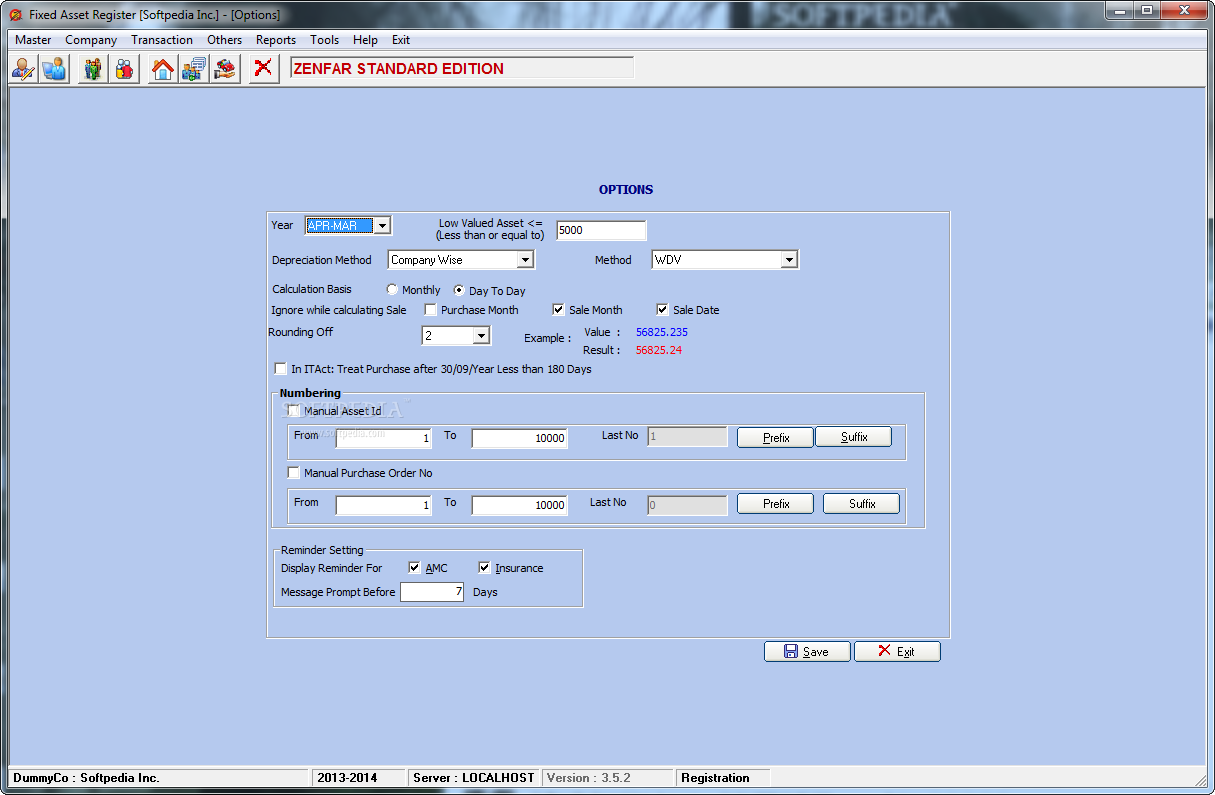Enable Manual Asset Id checkbox

(x=294, y=411)
